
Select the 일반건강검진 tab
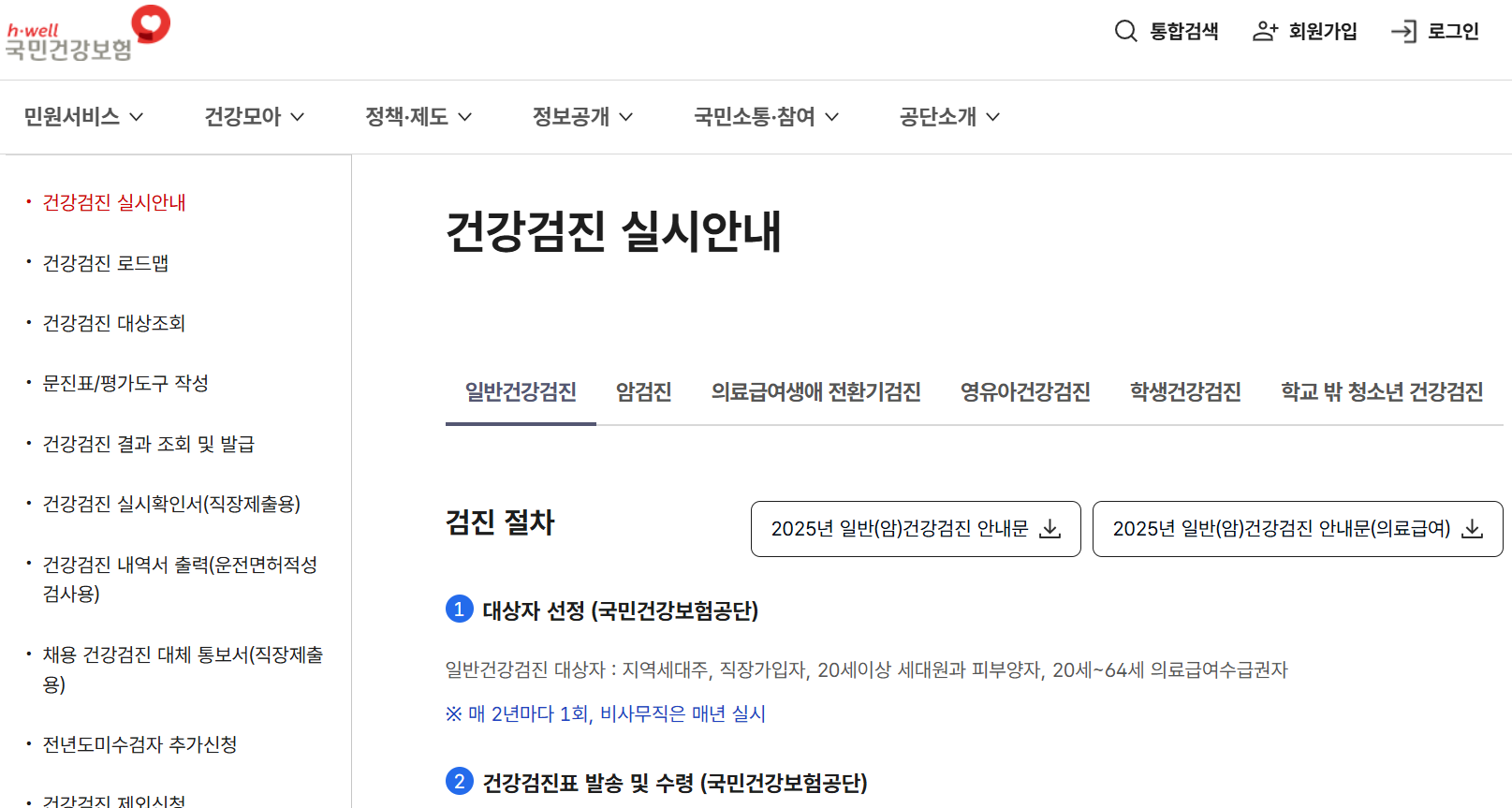(x=521, y=392)
